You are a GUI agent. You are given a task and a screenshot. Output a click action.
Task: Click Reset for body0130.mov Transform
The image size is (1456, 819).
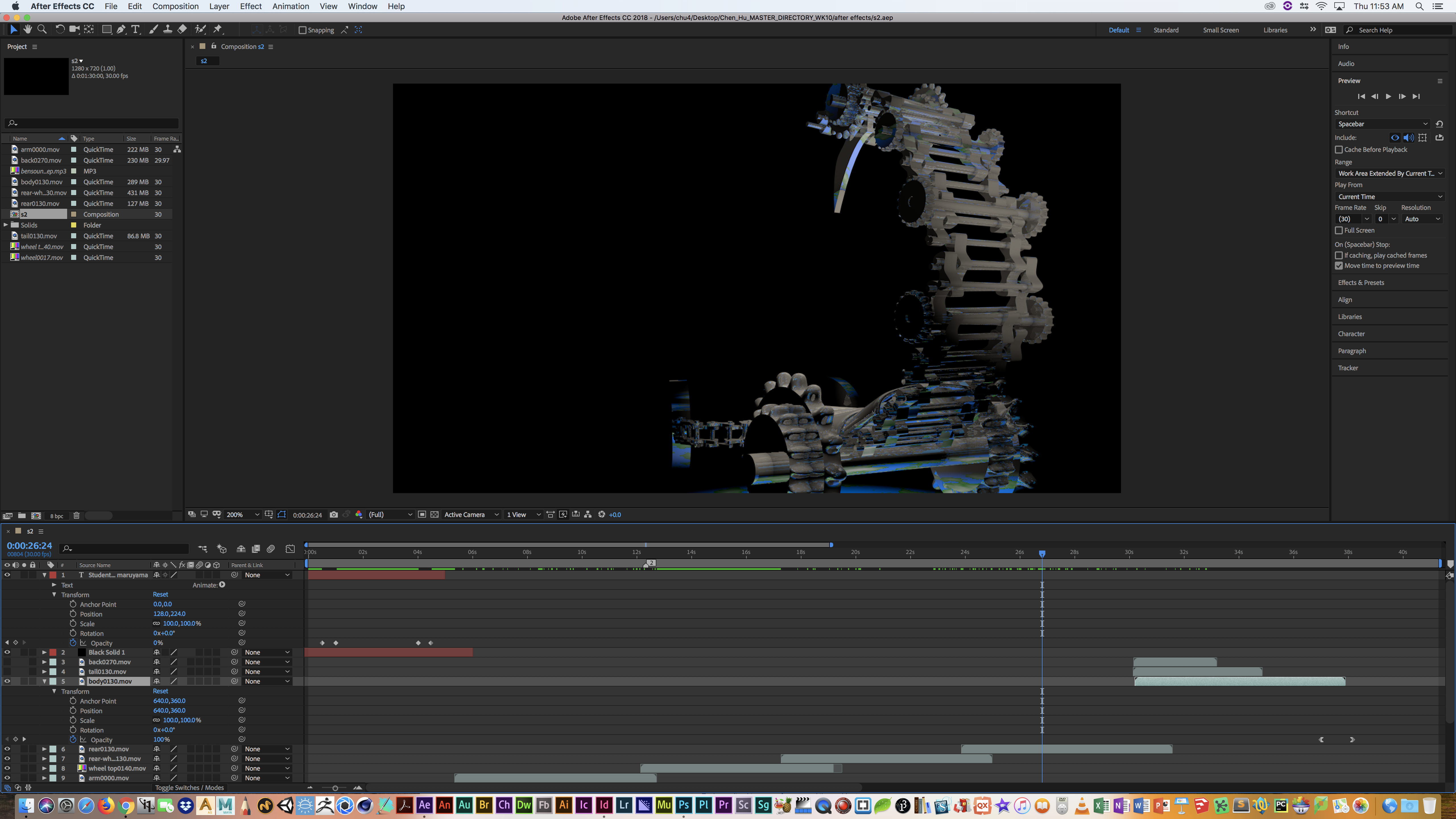point(160,691)
